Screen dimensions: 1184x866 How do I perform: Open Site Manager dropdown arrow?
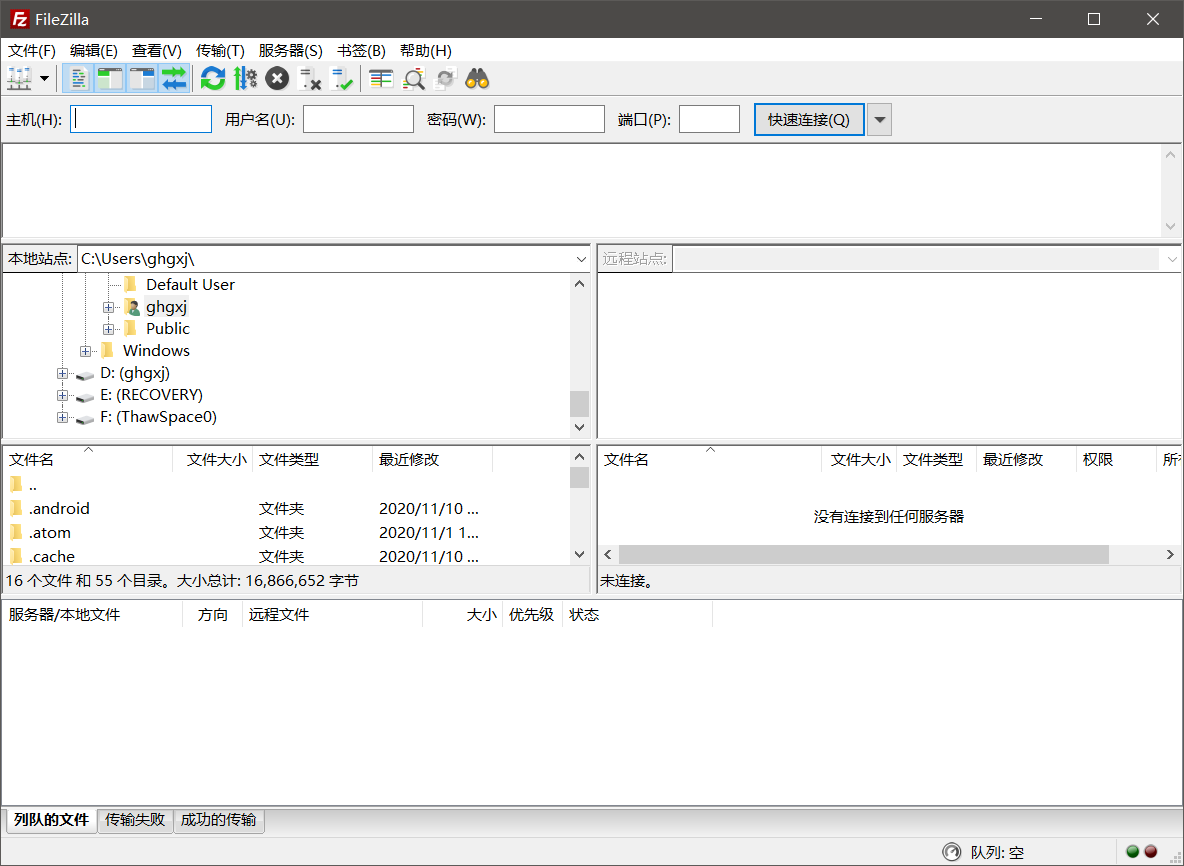[x=45, y=79]
